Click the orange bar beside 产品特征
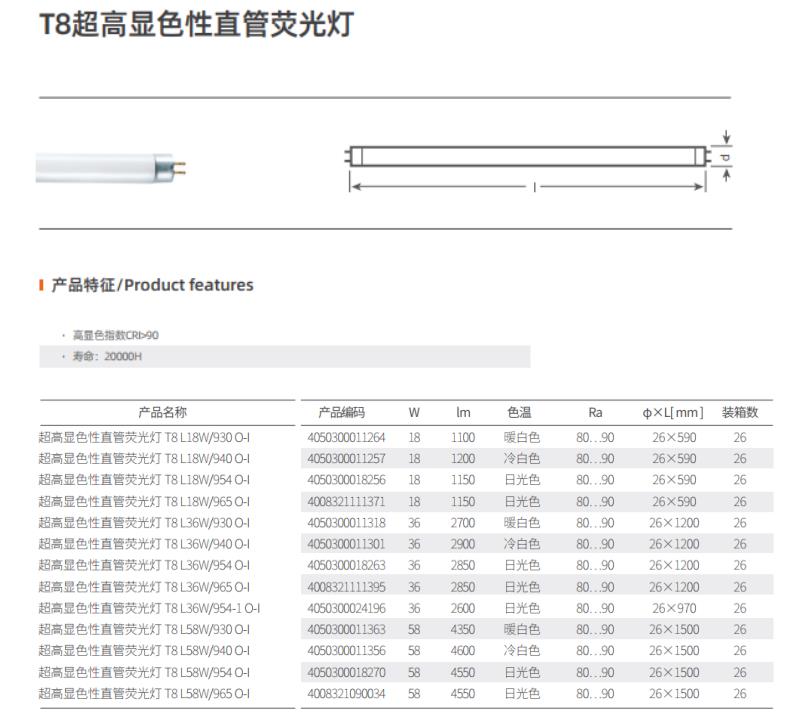 [41, 286]
